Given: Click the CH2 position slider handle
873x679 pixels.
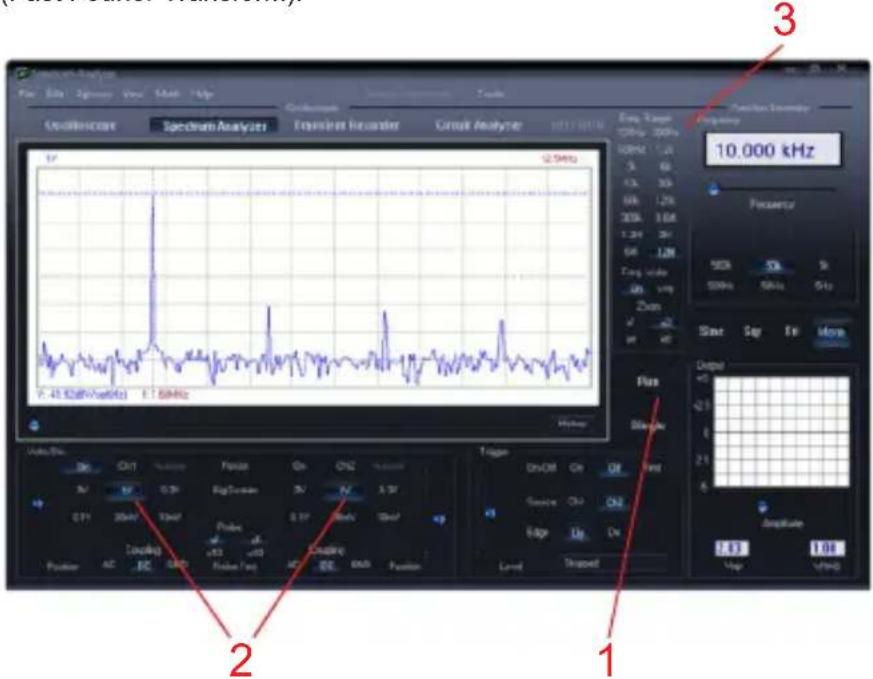Looking at the screenshot, I should click(439, 519).
